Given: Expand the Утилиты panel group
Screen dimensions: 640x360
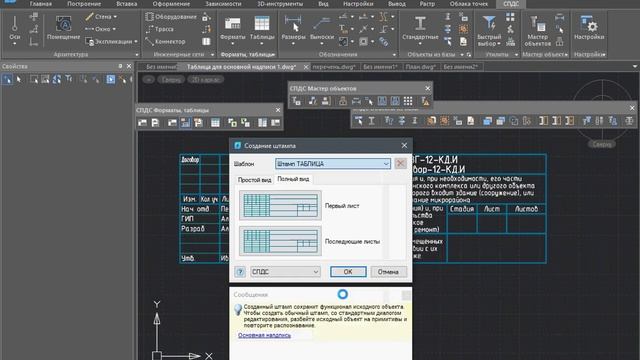Looking at the screenshot, I should click(516, 55).
